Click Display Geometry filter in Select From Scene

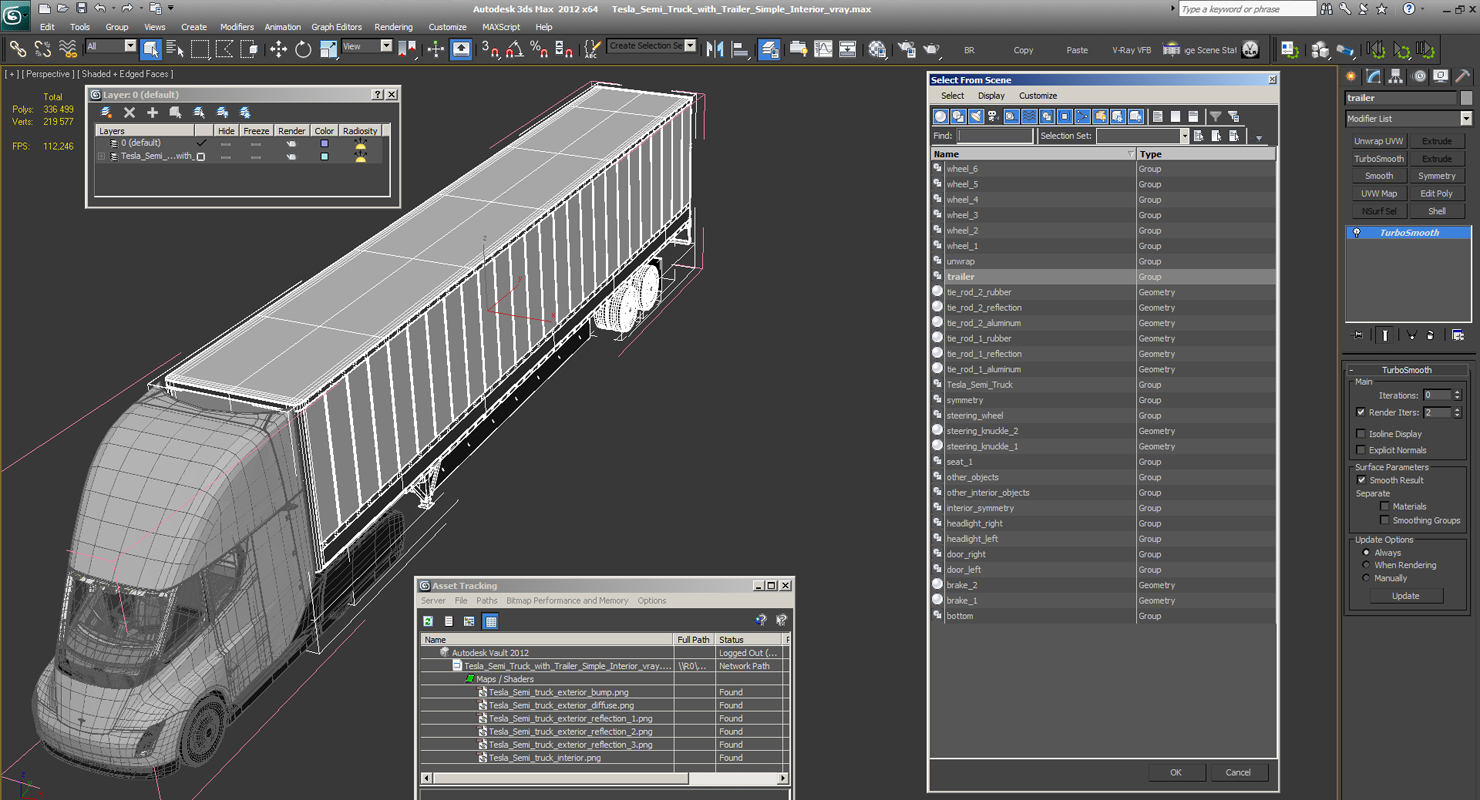pos(941,117)
